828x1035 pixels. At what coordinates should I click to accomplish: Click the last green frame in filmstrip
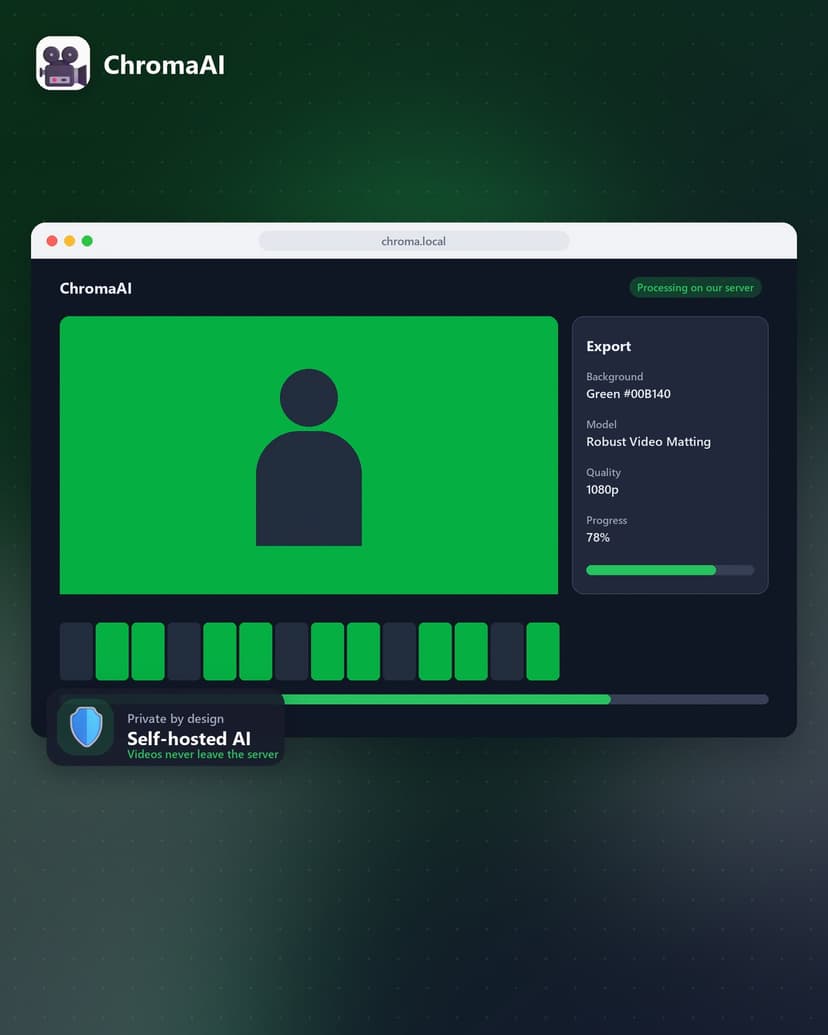click(x=543, y=651)
